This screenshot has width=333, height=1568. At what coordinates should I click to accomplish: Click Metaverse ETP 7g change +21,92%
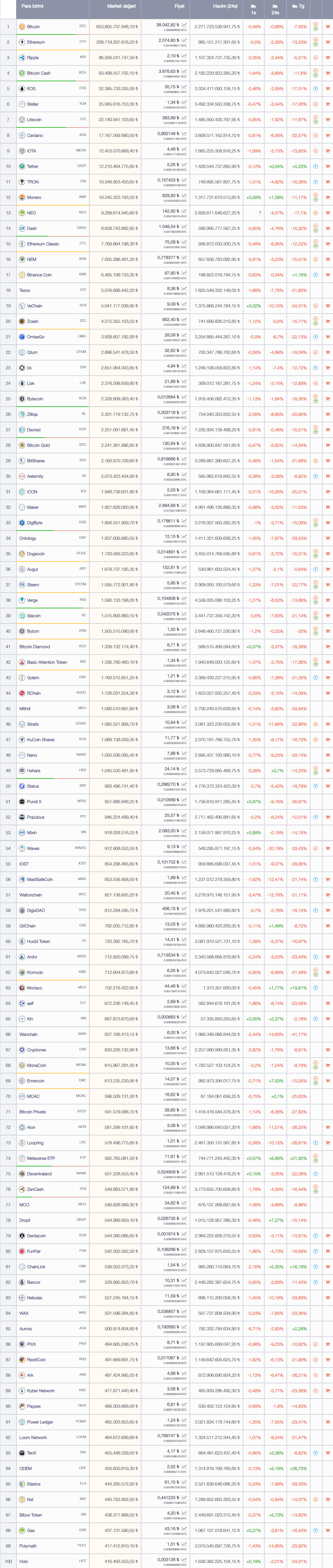pyautogui.click(x=298, y=1158)
